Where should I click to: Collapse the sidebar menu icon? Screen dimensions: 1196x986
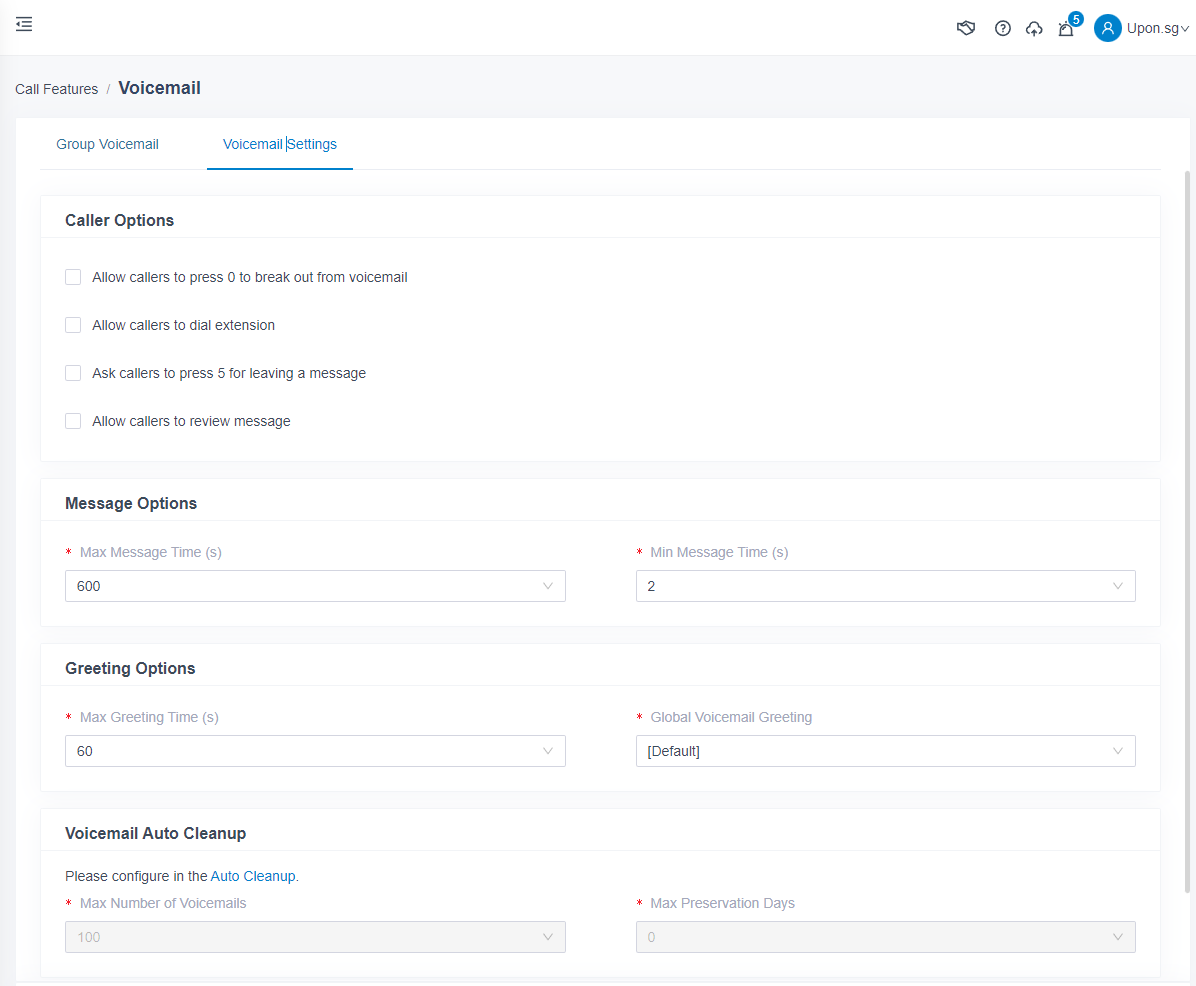(x=24, y=24)
